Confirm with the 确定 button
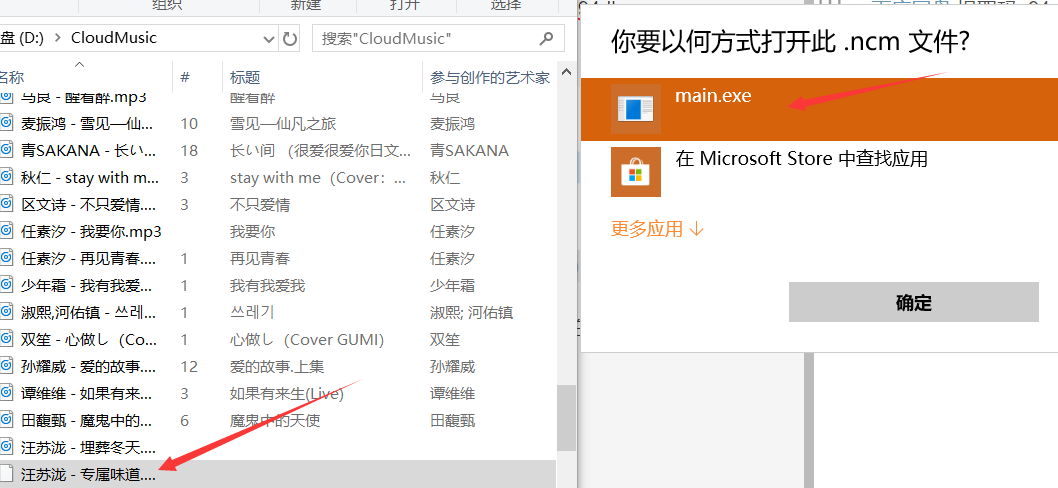Image resolution: width=1058 pixels, height=488 pixels. (x=914, y=302)
